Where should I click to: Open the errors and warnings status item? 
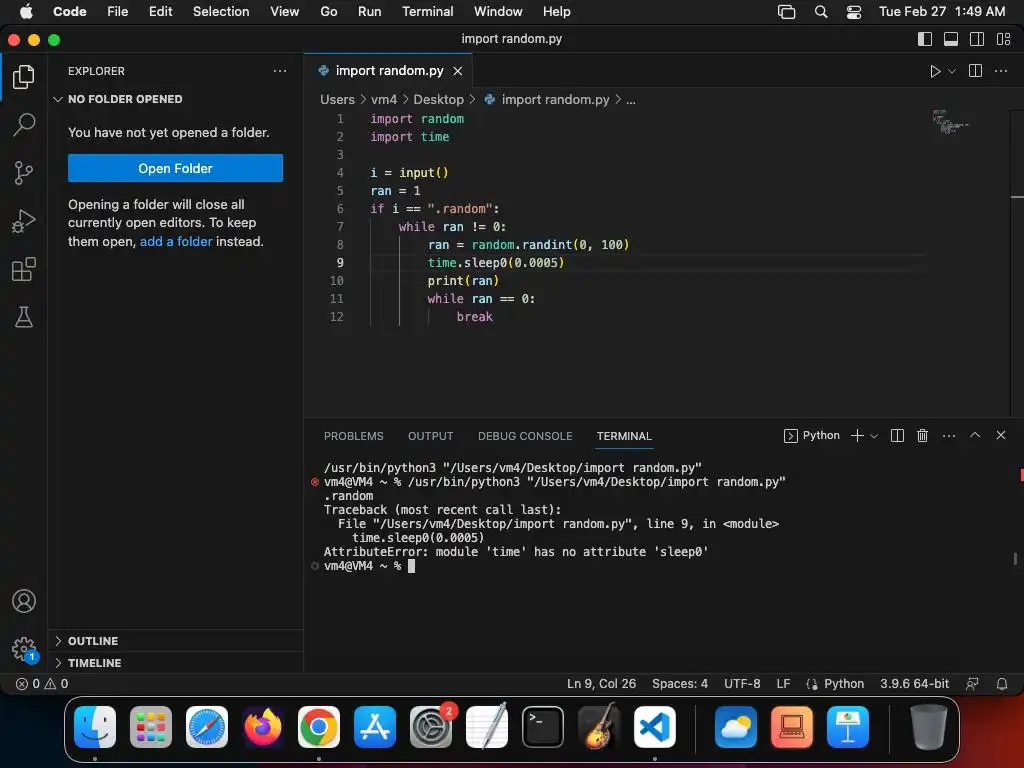click(42, 684)
